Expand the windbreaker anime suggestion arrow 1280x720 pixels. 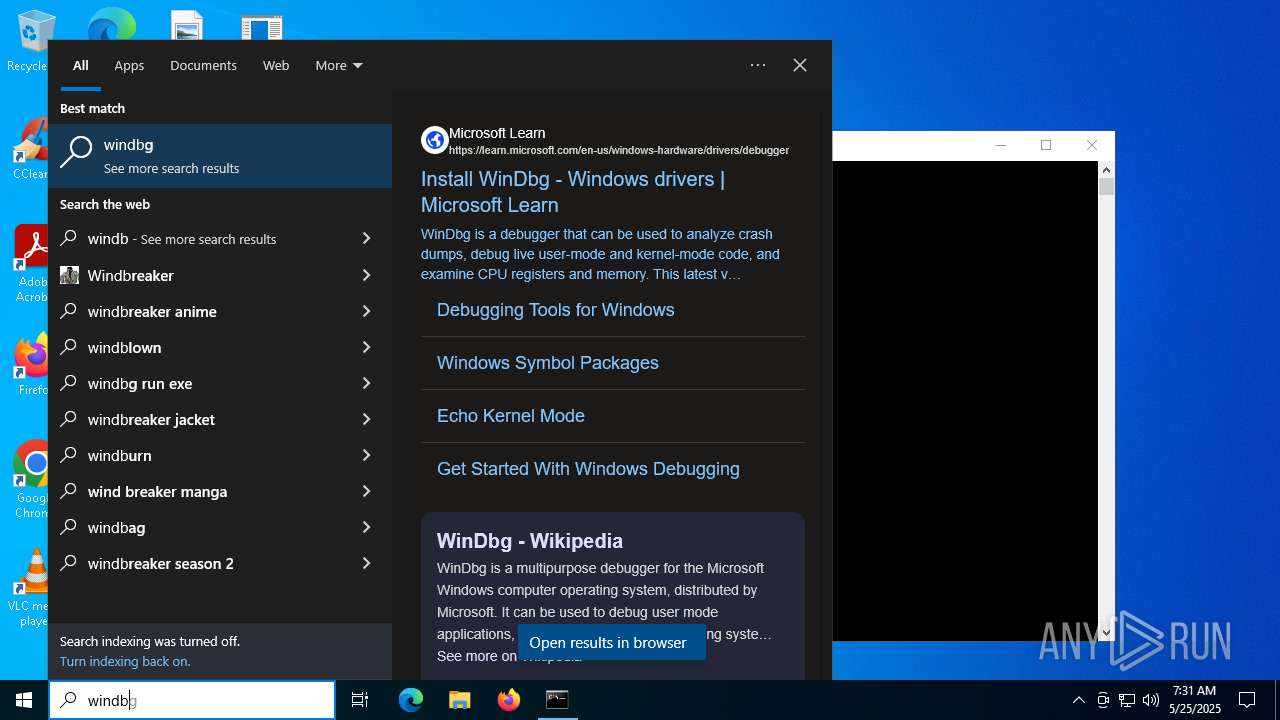click(x=366, y=311)
